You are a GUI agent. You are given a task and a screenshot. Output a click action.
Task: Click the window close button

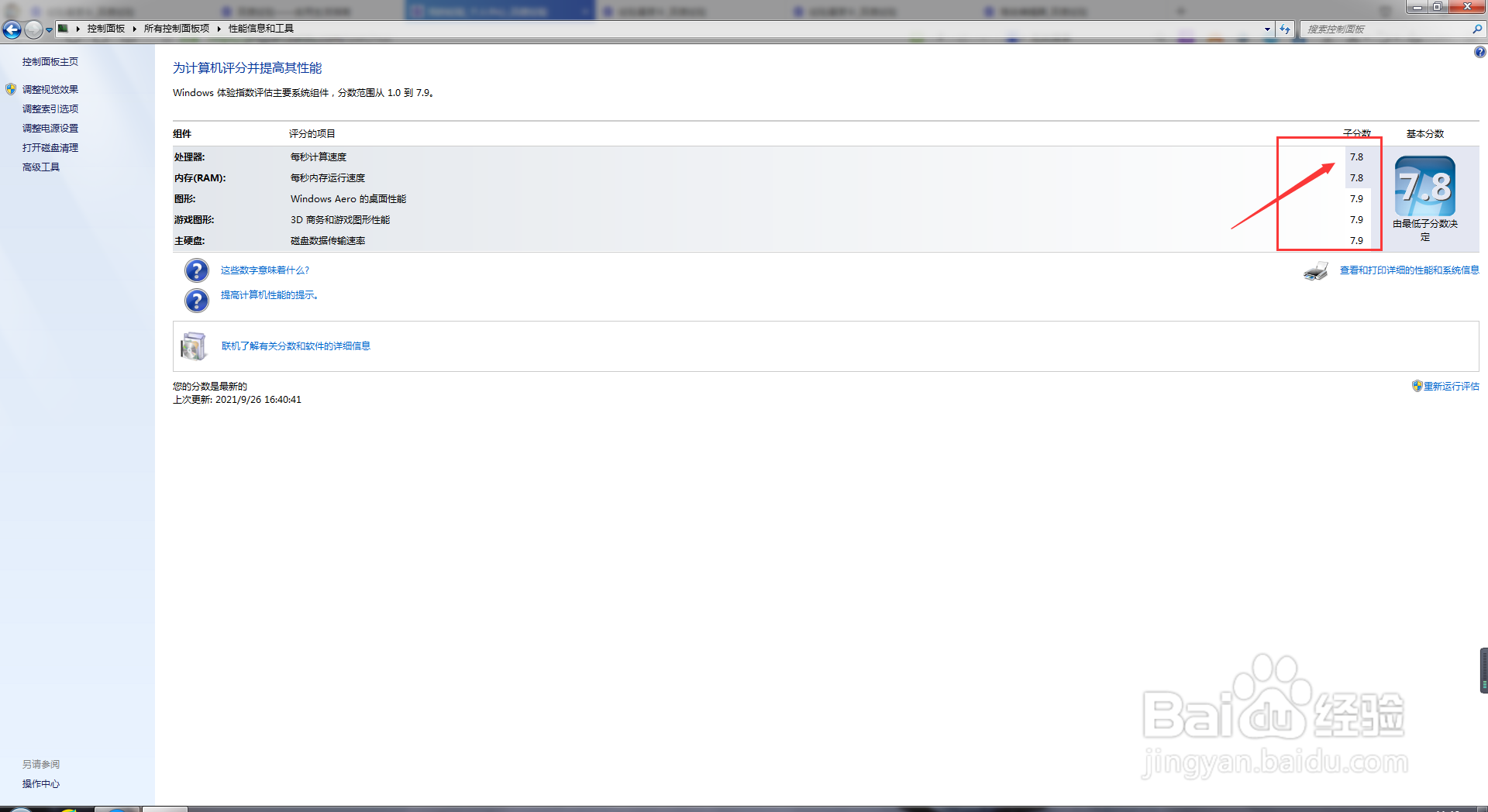click(1466, 7)
